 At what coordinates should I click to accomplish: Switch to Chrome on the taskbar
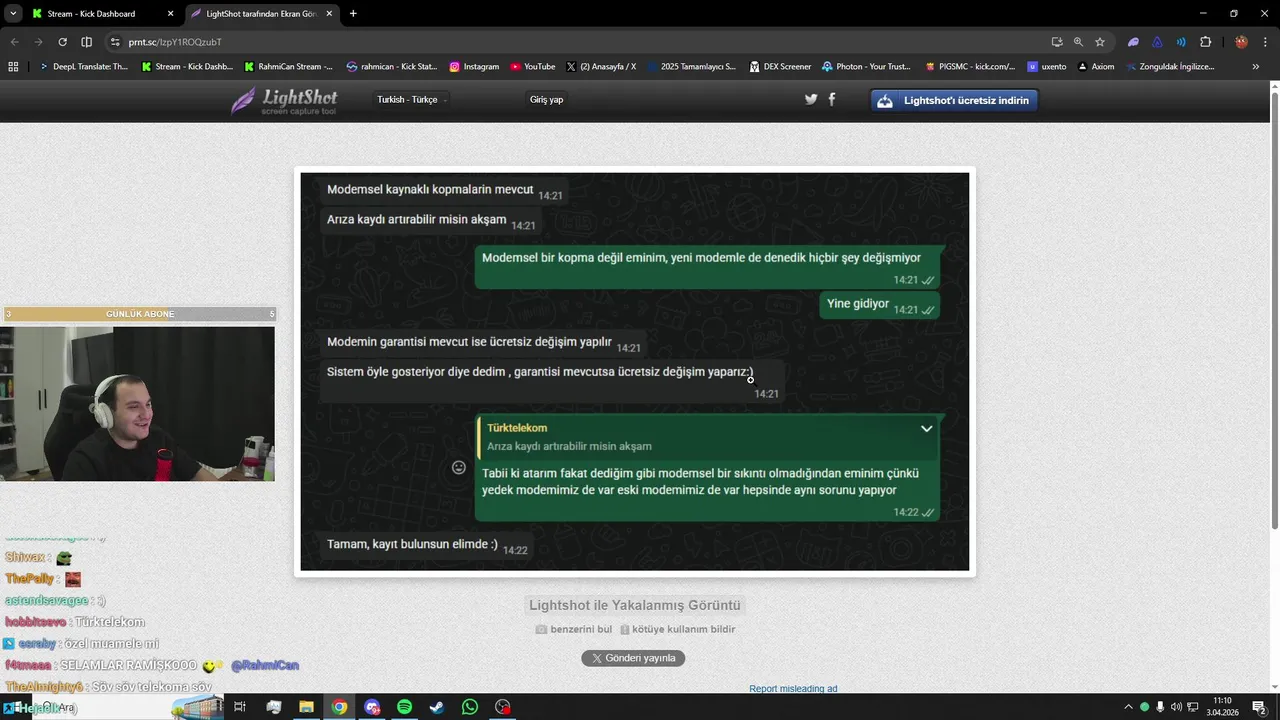(339, 707)
